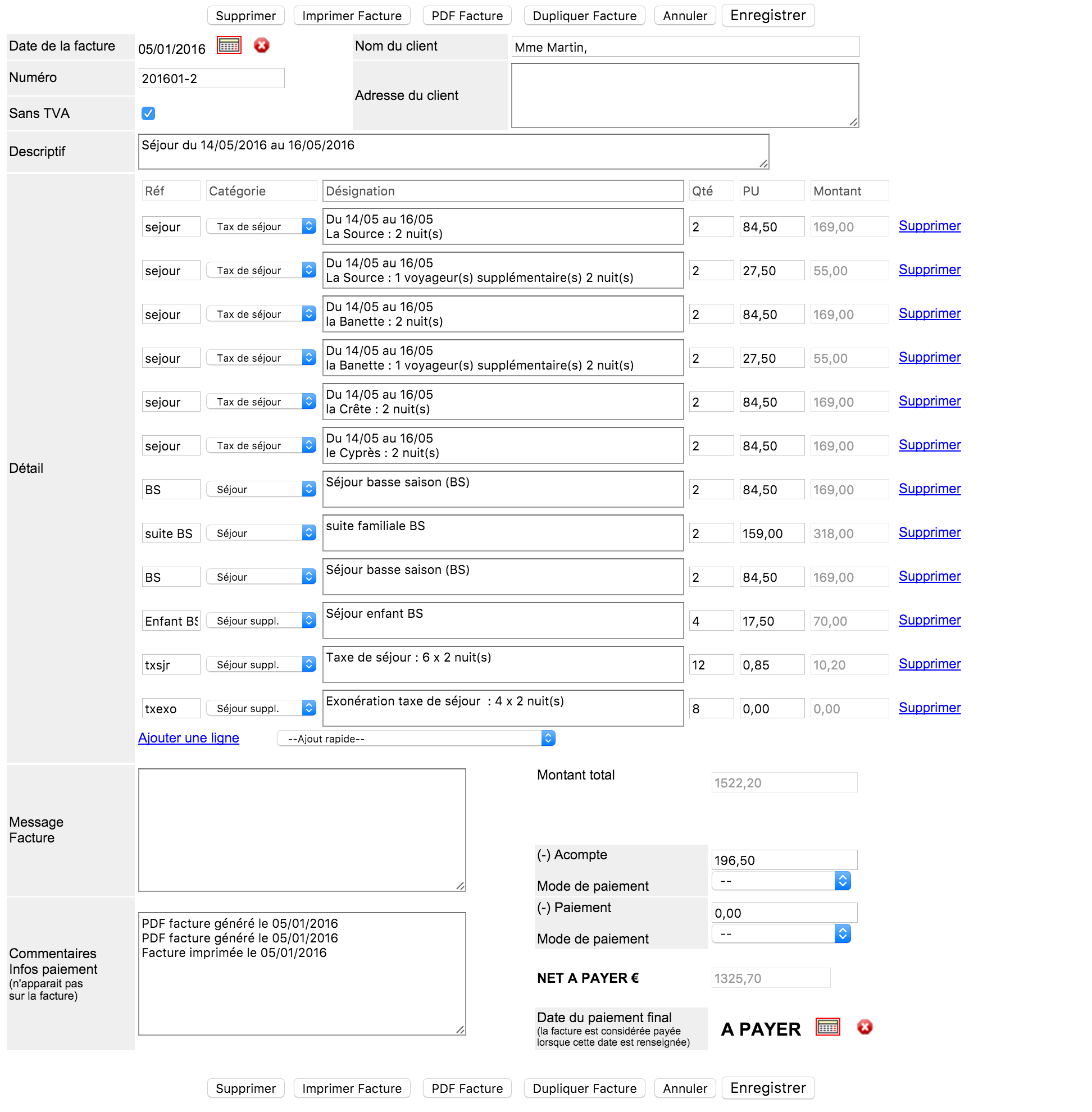Open Paiement payment mode dropdown
Image resolution: width=1092 pixels, height=1112 pixels.
[x=781, y=934]
